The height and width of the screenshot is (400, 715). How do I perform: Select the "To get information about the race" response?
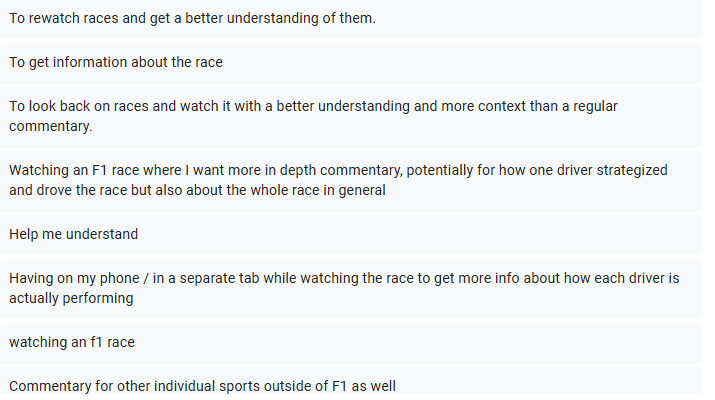(x=116, y=62)
